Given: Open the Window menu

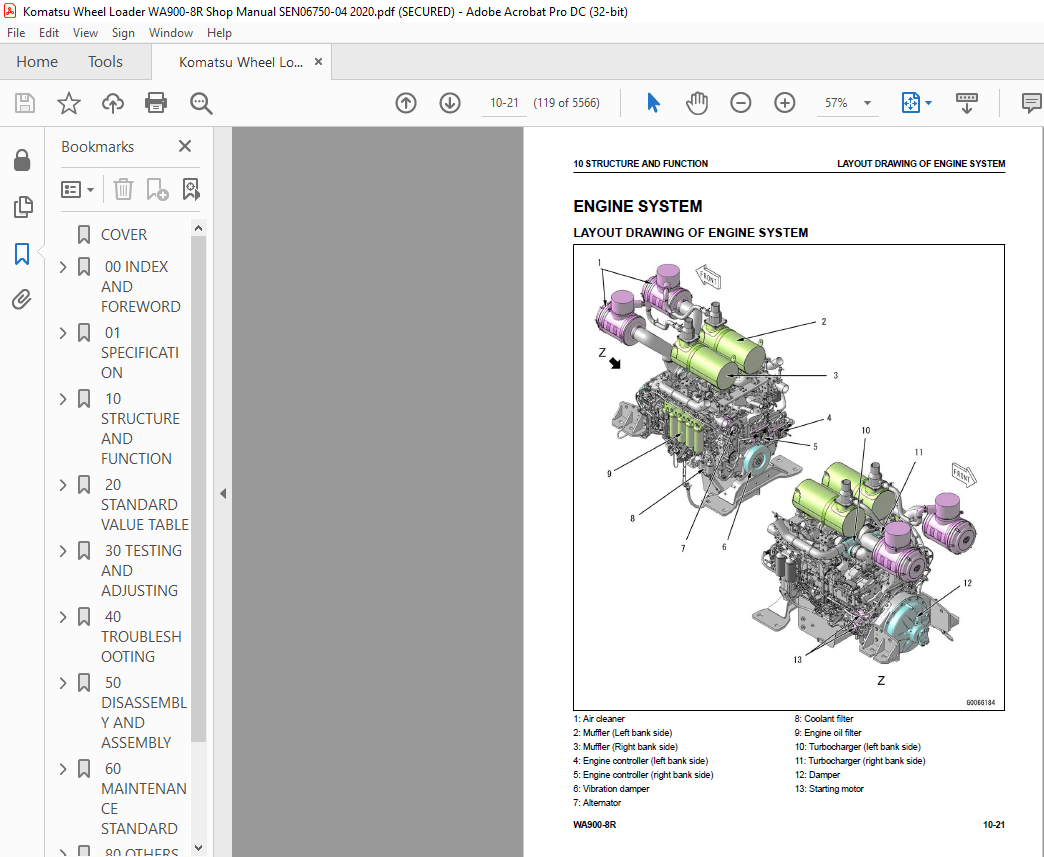Looking at the screenshot, I should pyautogui.click(x=170, y=33).
